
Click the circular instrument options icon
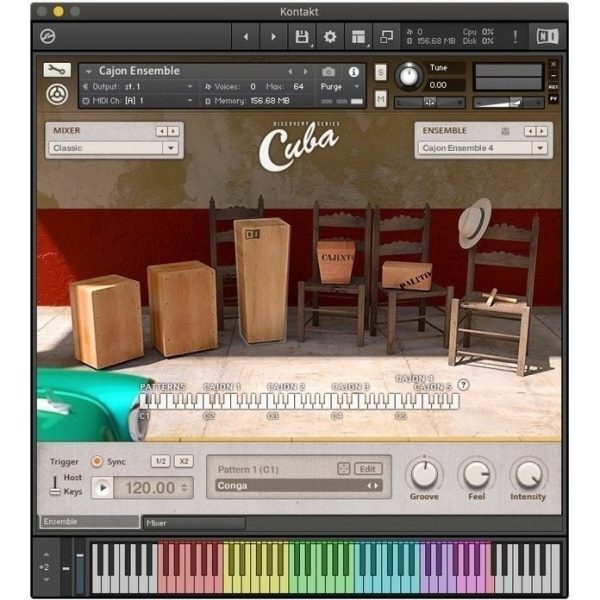point(57,94)
